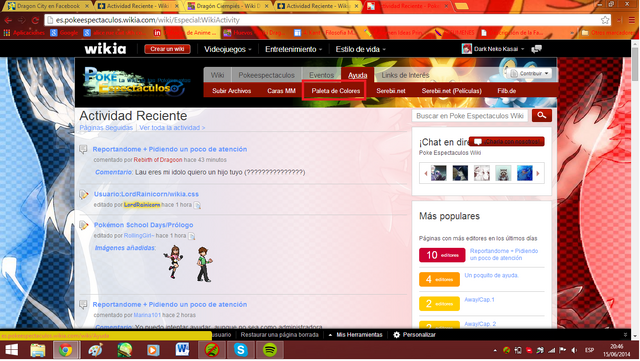Click the Buscar en Poke Espectaculos search field
The width and height of the screenshot is (640, 361).
click(x=470, y=116)
